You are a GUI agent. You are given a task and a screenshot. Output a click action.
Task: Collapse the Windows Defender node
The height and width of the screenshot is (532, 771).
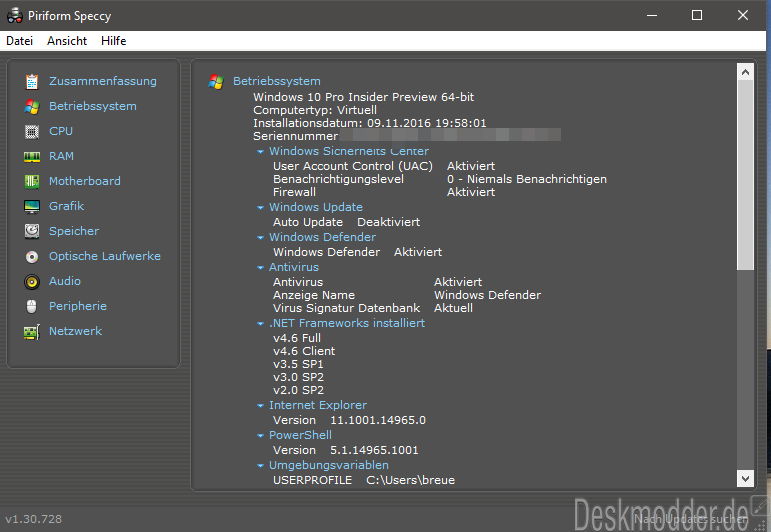click(x=261, y=237)
